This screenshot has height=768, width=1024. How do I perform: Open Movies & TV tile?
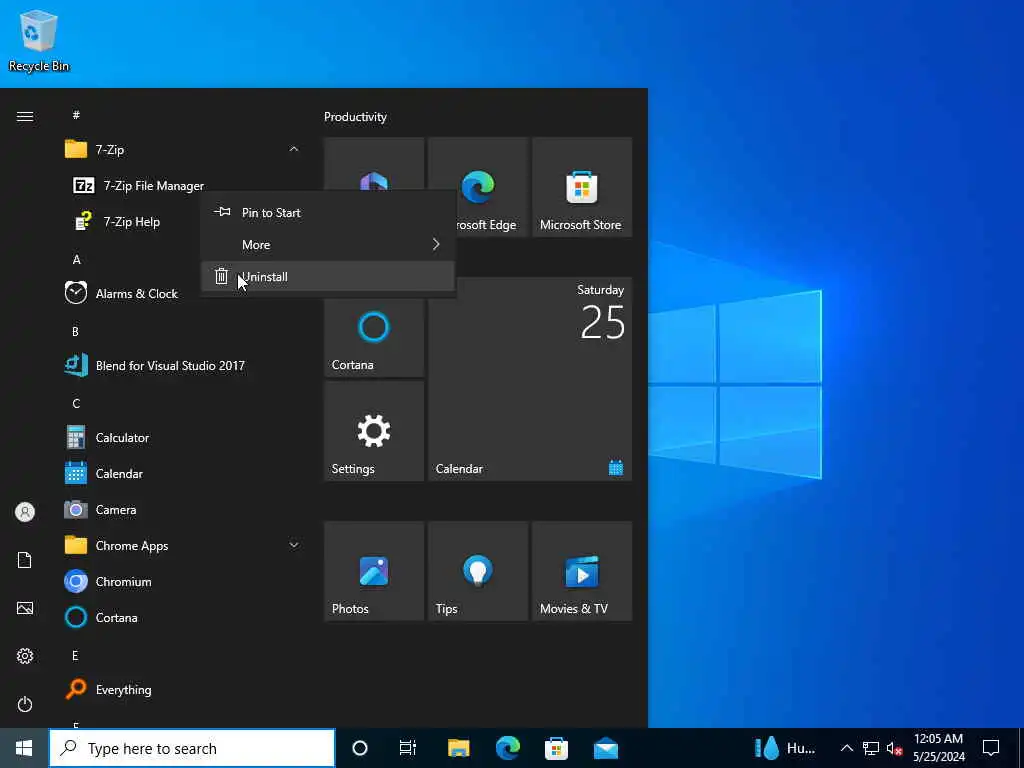coord(582,571)
